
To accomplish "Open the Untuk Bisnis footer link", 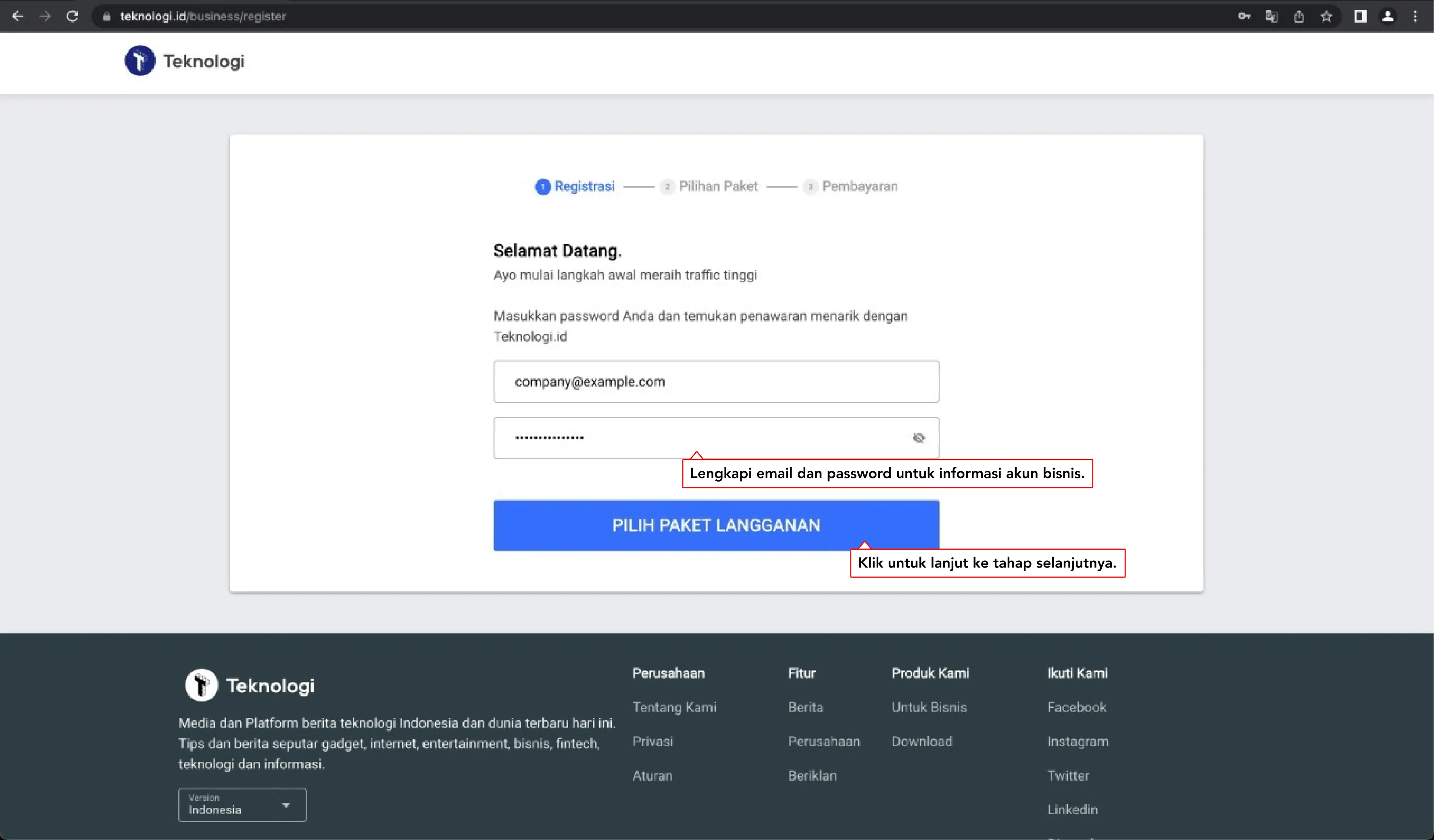I will (x=929, y=707).
